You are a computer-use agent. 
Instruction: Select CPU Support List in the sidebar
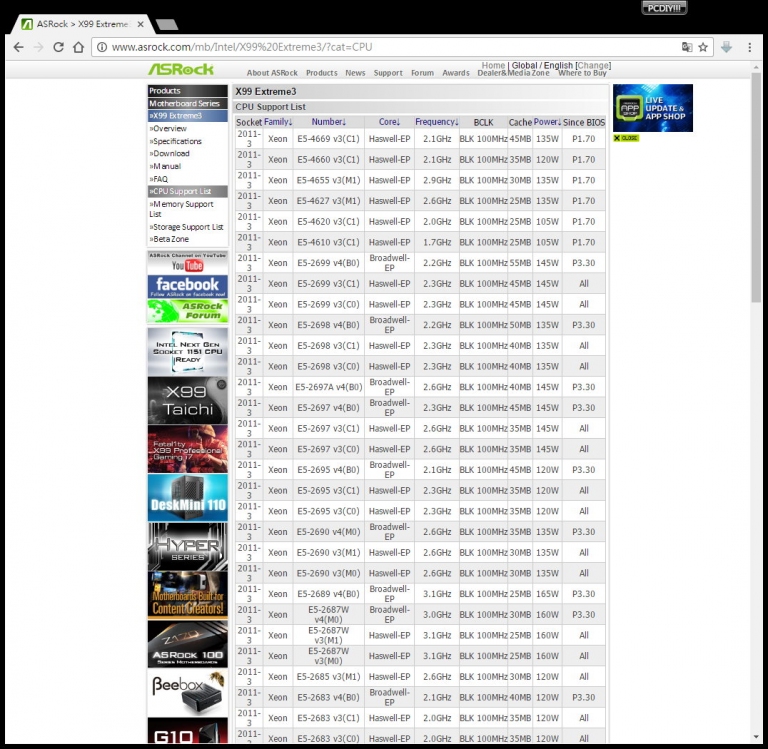188,191
